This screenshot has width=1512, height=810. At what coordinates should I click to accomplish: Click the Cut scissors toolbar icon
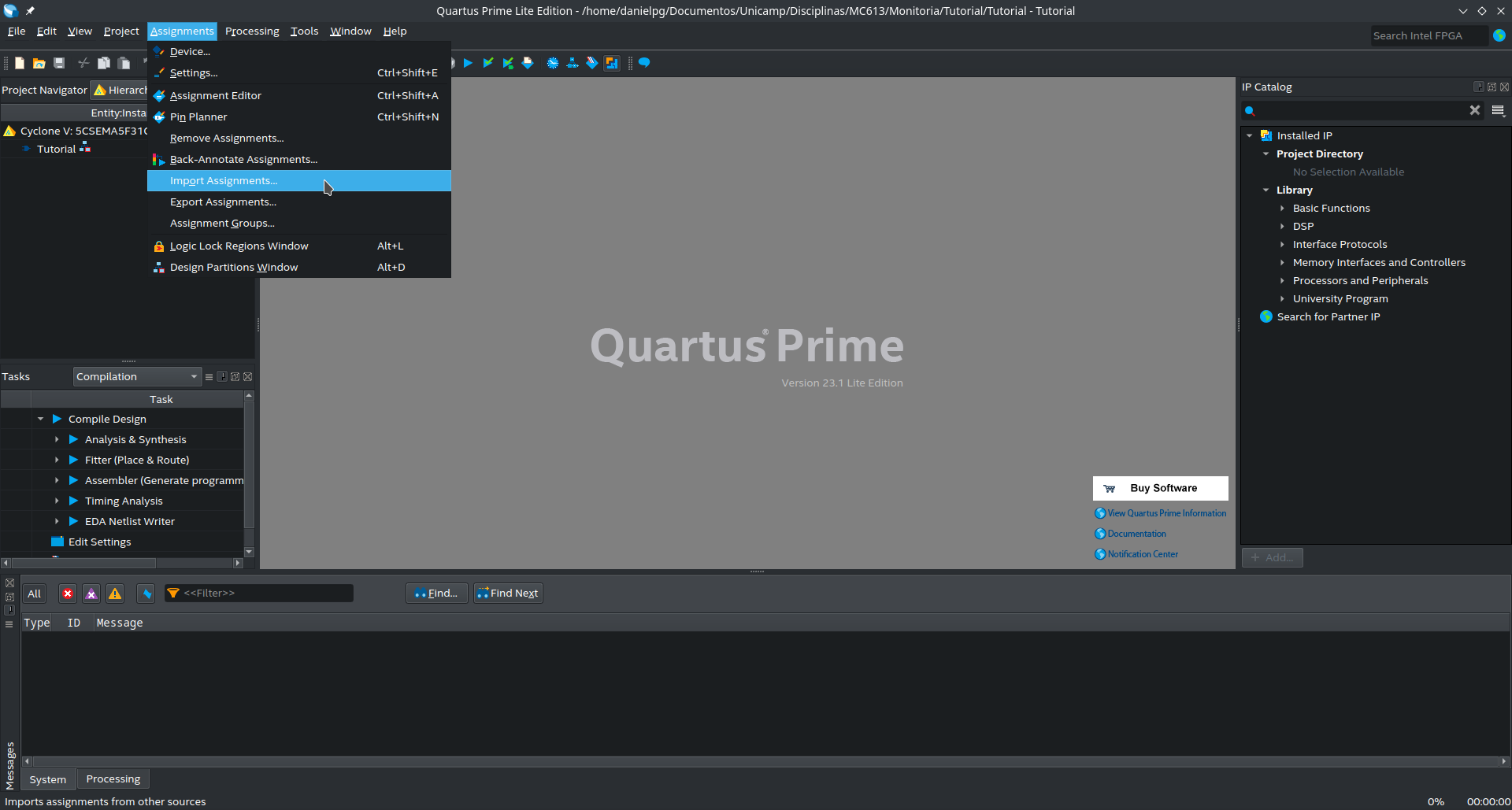83,63
